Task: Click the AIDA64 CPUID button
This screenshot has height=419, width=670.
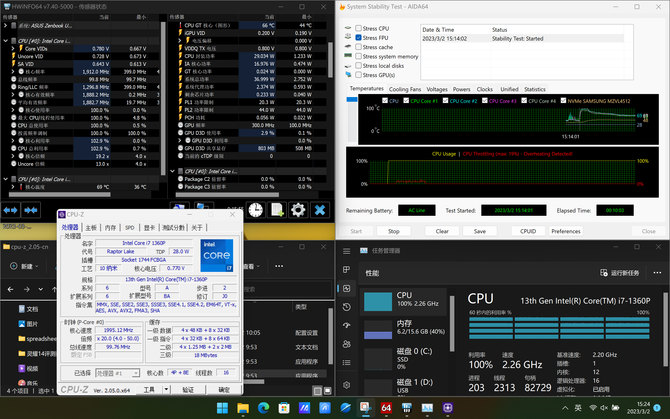Action: (528, 231)
